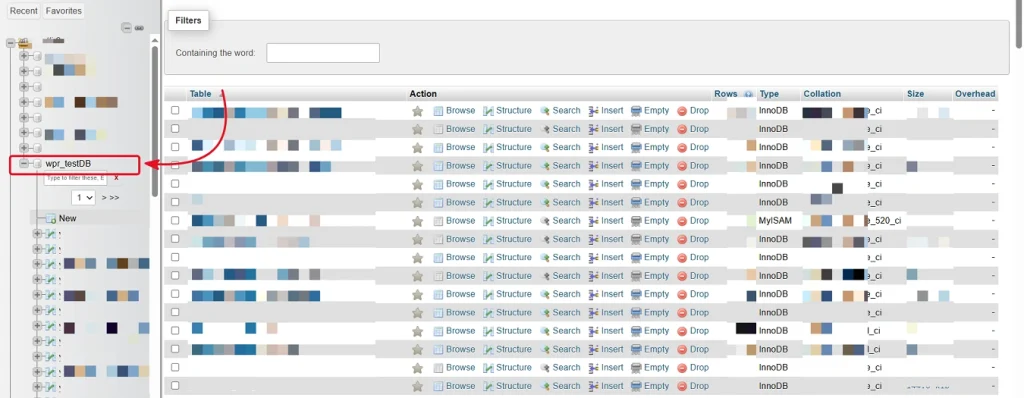Collapse the server root tree node
1024x398 pixels.
(10, 42)
